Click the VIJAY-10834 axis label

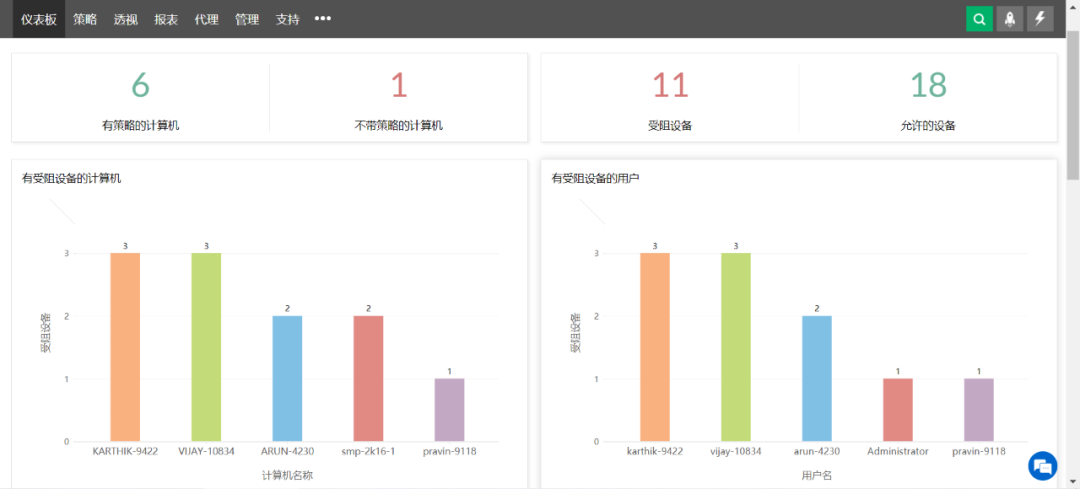[206, 452]
